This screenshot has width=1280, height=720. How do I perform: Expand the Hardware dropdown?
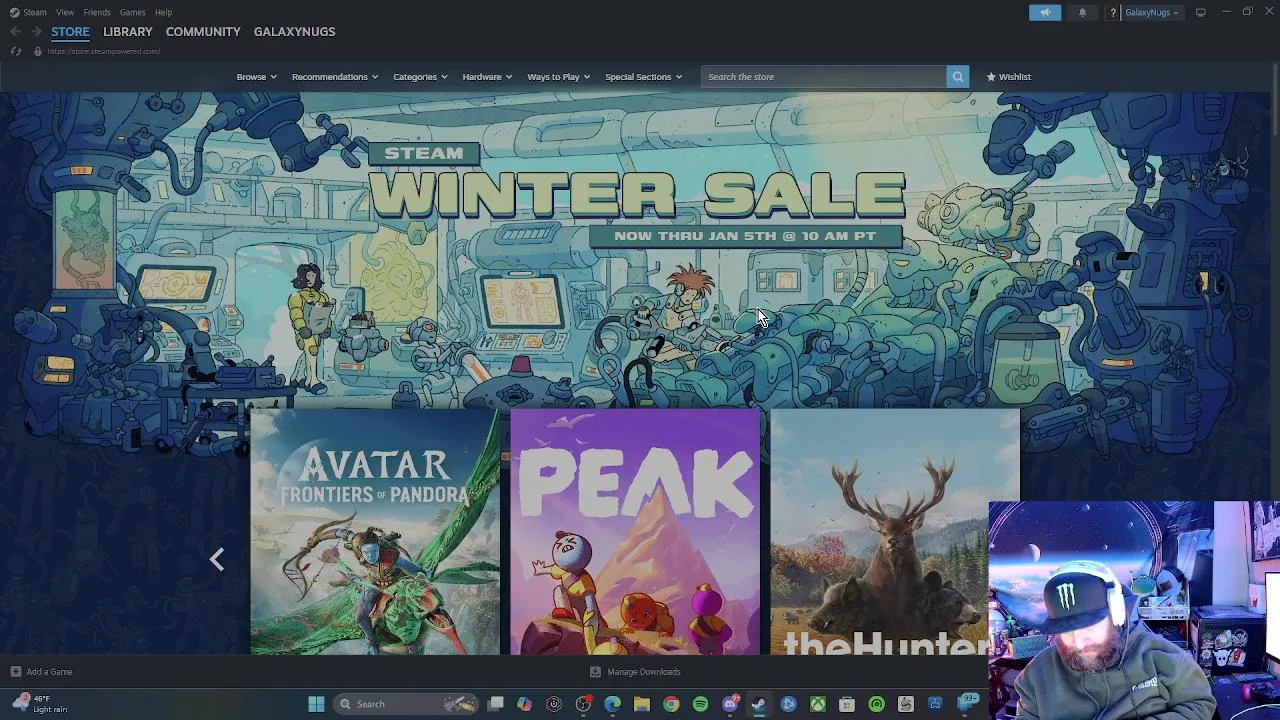pyautogui.click(x=487, y=77)
